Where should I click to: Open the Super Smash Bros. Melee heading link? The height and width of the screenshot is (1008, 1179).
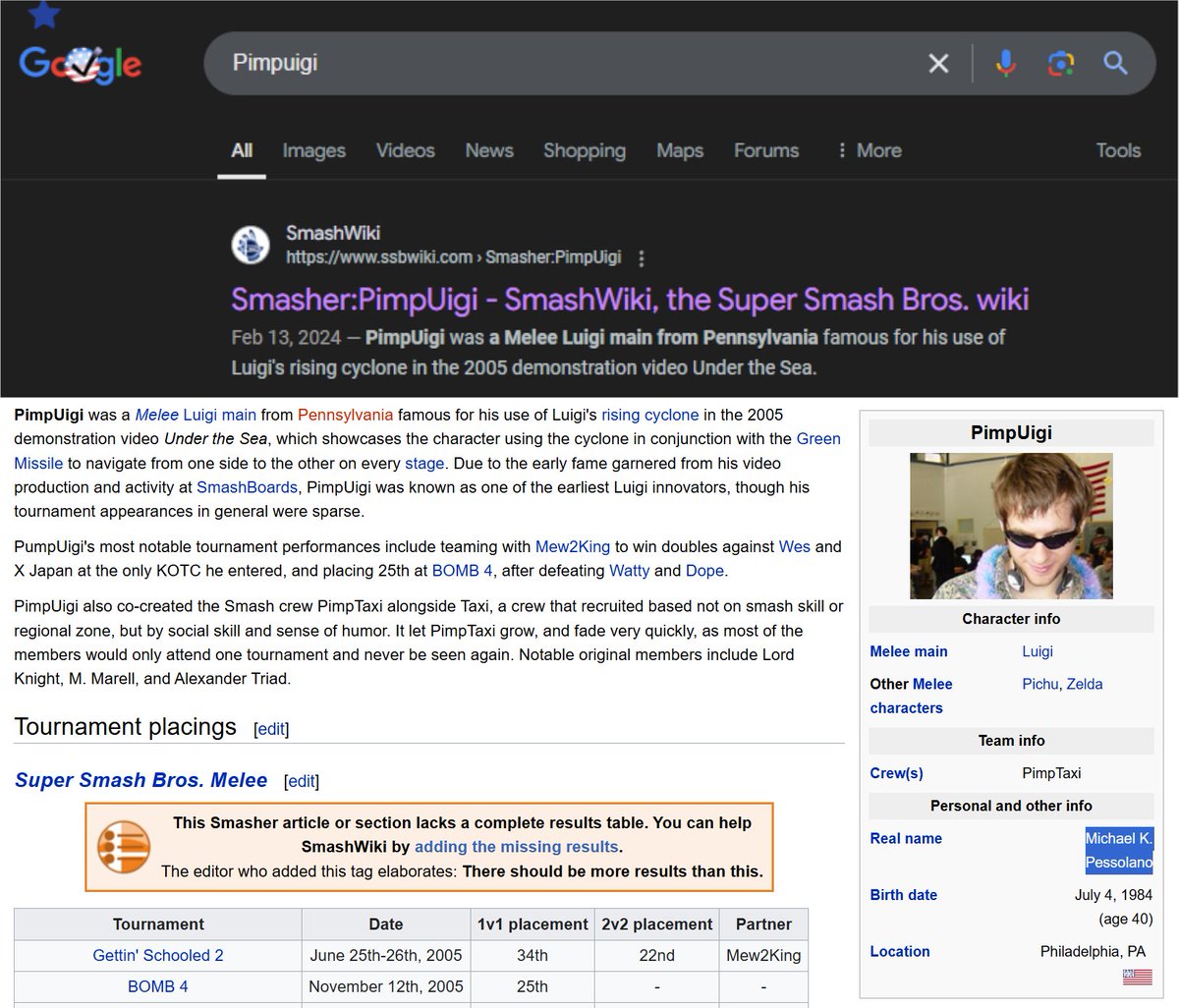click(x=141, y=780)
